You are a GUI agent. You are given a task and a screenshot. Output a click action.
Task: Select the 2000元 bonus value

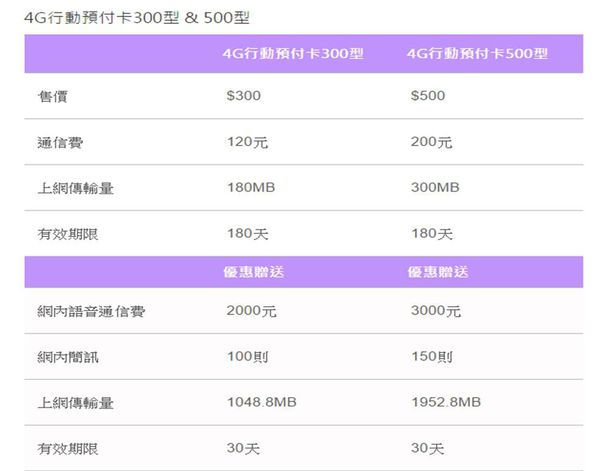pos(252,312)
